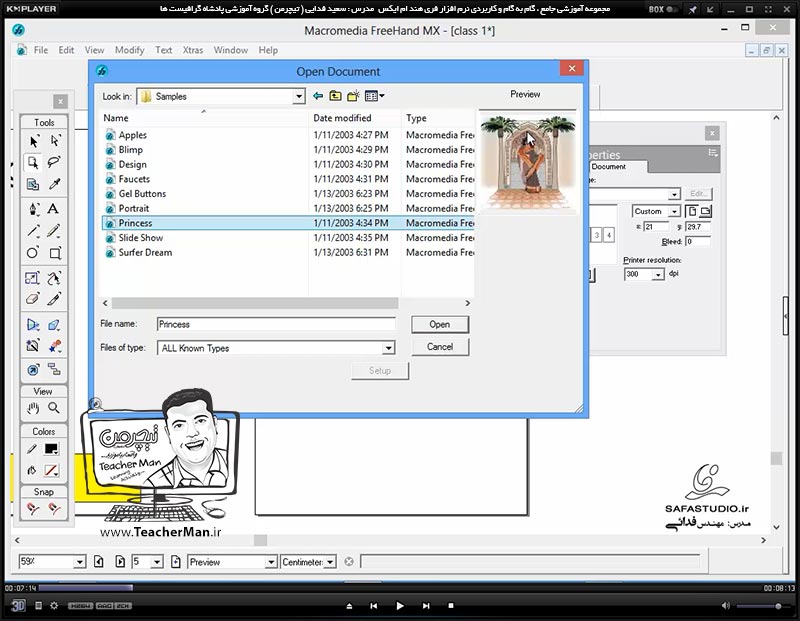Select the Eyedropper tool
The width and height of the screenshot is (800, 621).
tap(55, 184)
